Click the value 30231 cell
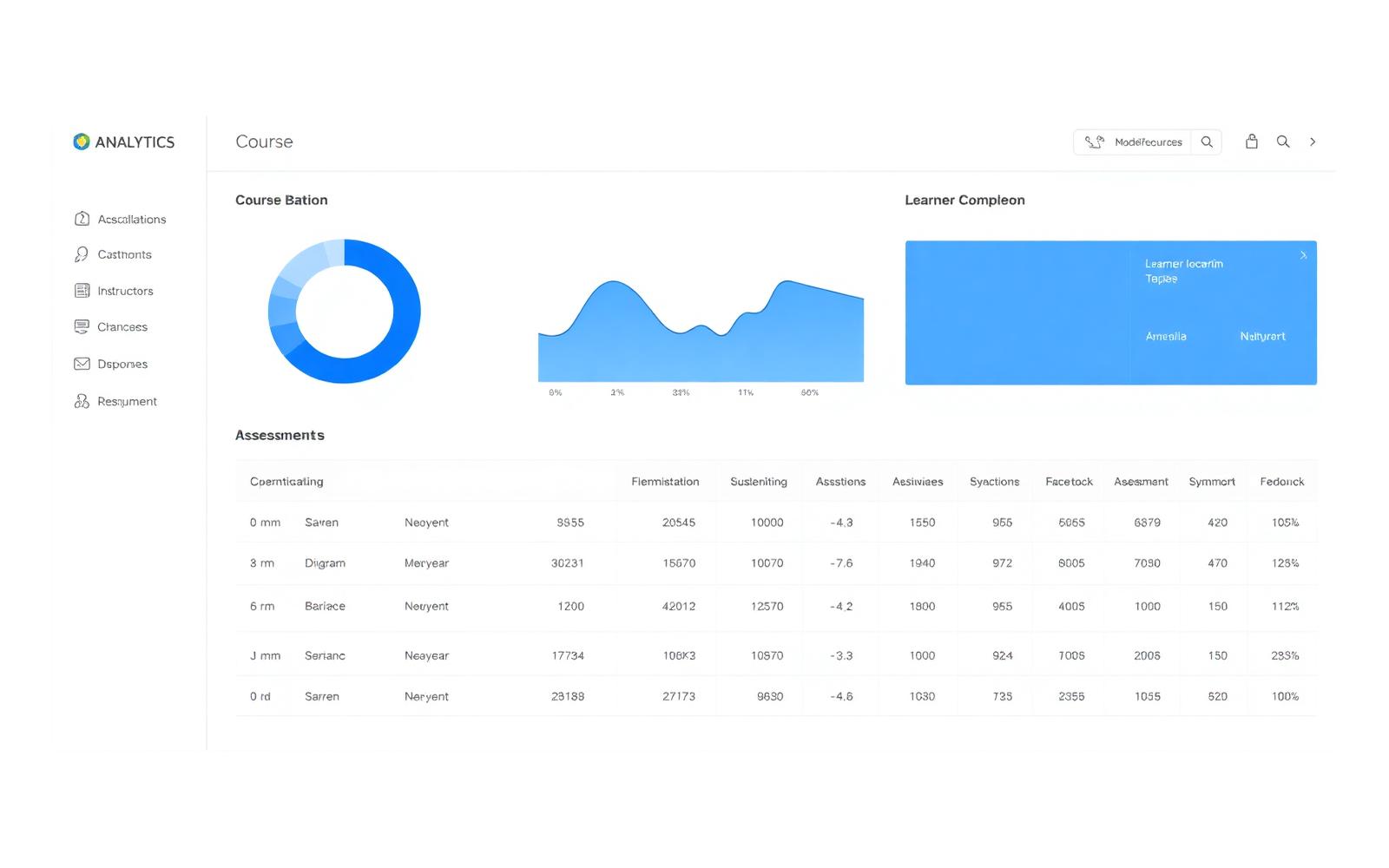 pos(568,563)
